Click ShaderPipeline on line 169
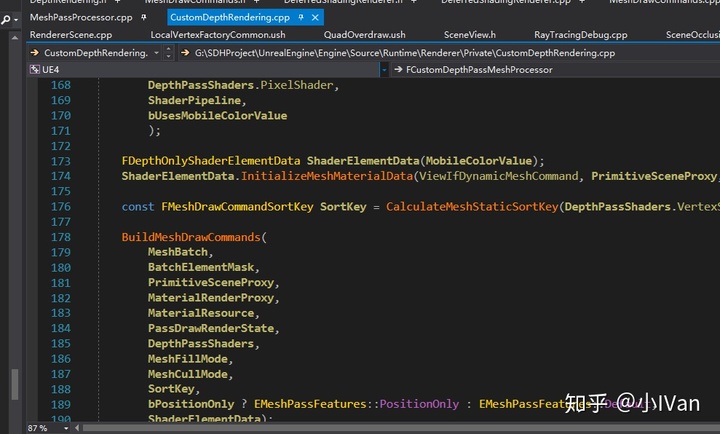Image resolution: width=720 pixels, height=434 pixels. (194, 101)
